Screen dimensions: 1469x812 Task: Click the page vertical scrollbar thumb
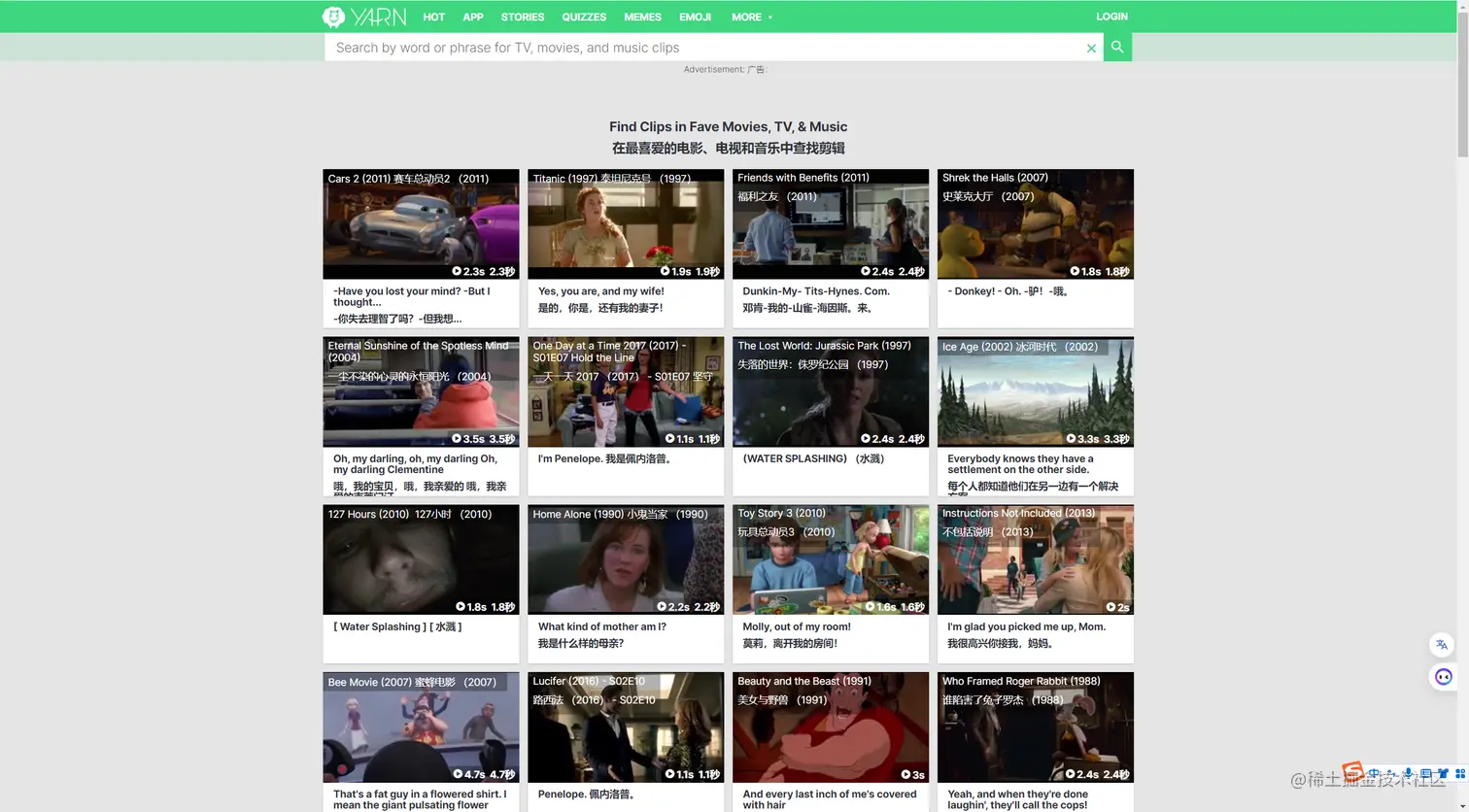coord(1462,83)
